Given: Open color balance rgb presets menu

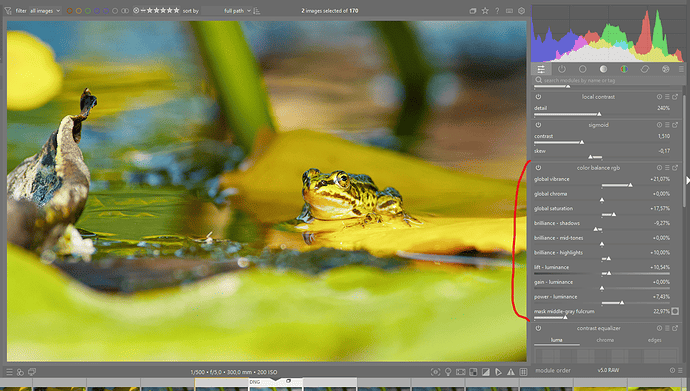Looking at the screenshot, I should (667, 168).
